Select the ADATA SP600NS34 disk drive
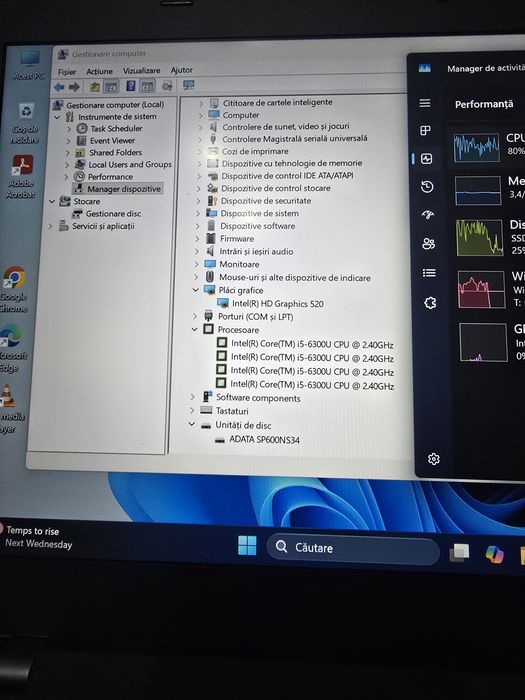 pyautogui.click(x=264, y=440)
